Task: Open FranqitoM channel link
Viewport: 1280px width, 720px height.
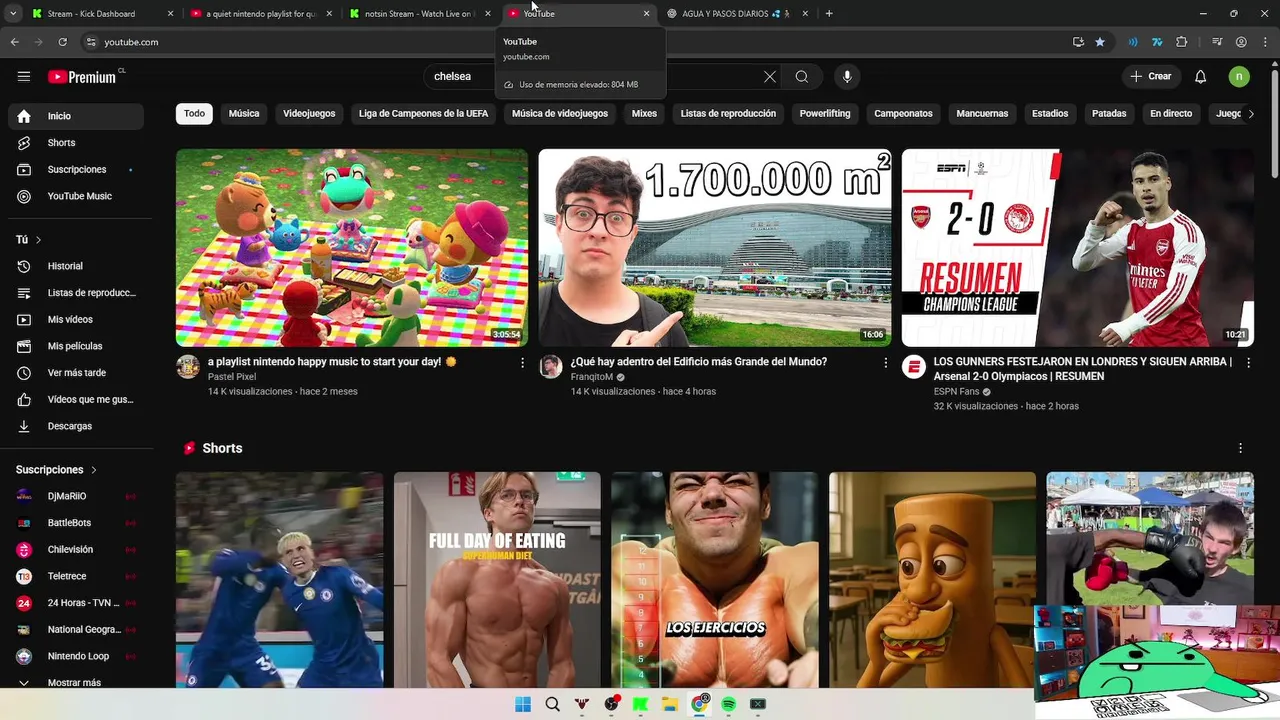Action: pyautogui.click(x=592, y=377)
